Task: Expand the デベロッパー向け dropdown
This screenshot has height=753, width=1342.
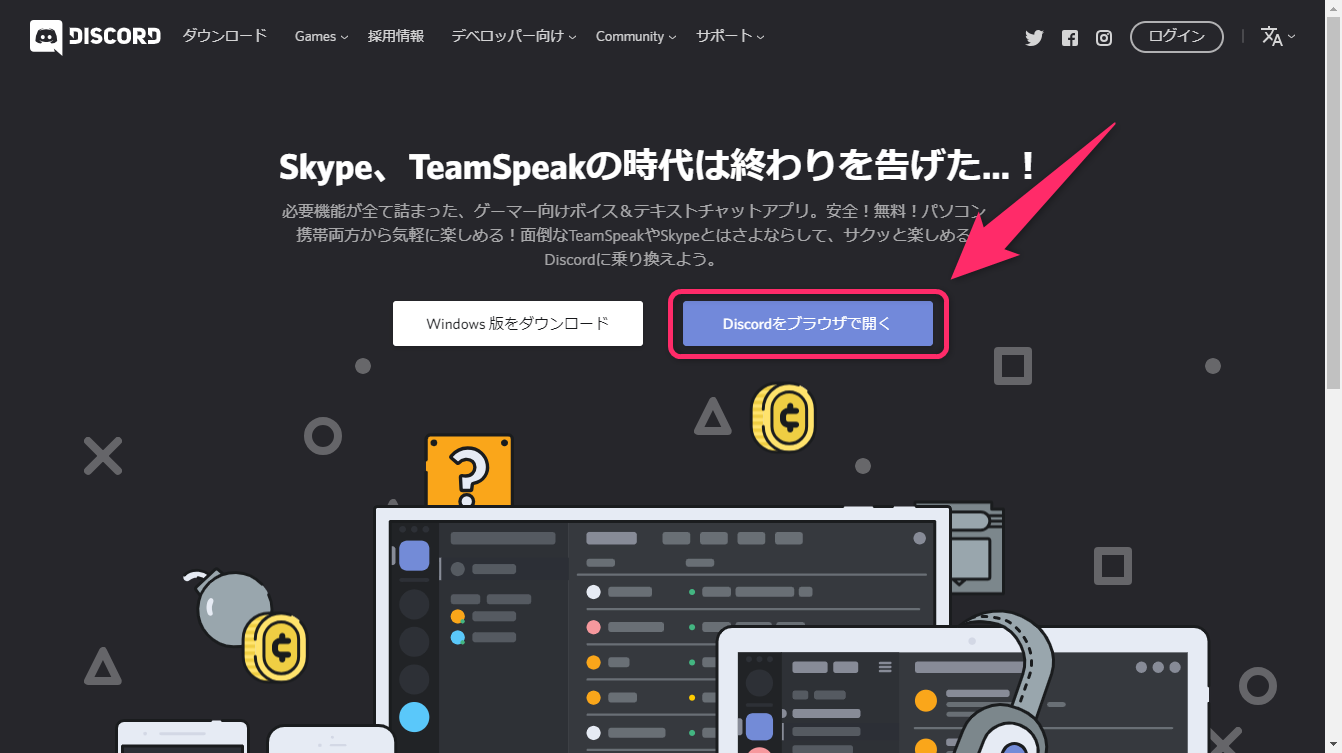Action: [x=513, y=36]
